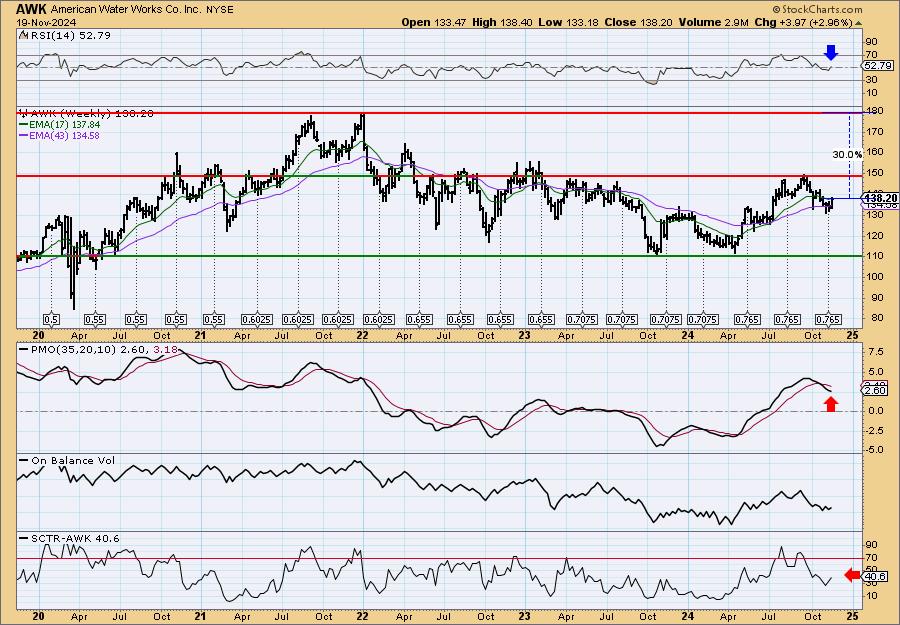This screenshot has height=625, width=900.
Task: Click the -5.0 label on the PMO axis
Action: point(874,450)
